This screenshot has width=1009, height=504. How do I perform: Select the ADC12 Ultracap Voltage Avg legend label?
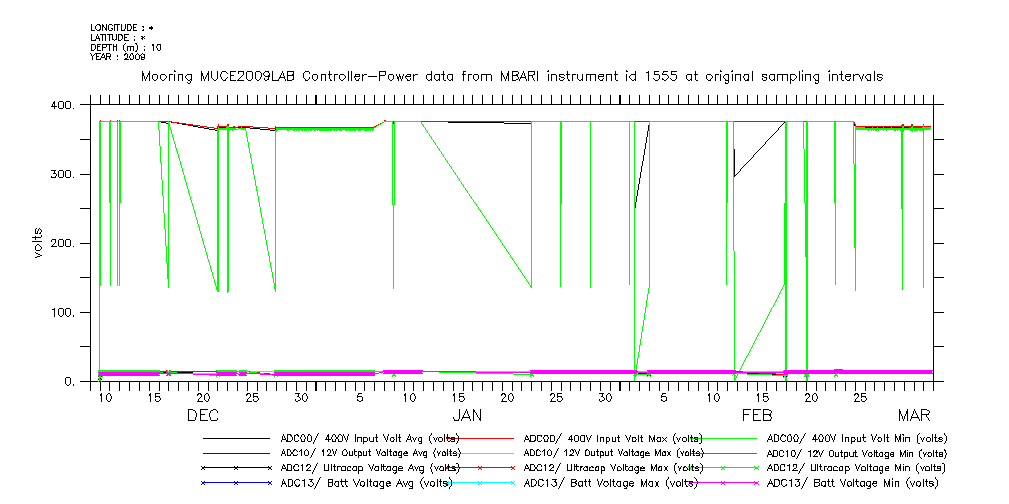370,468
